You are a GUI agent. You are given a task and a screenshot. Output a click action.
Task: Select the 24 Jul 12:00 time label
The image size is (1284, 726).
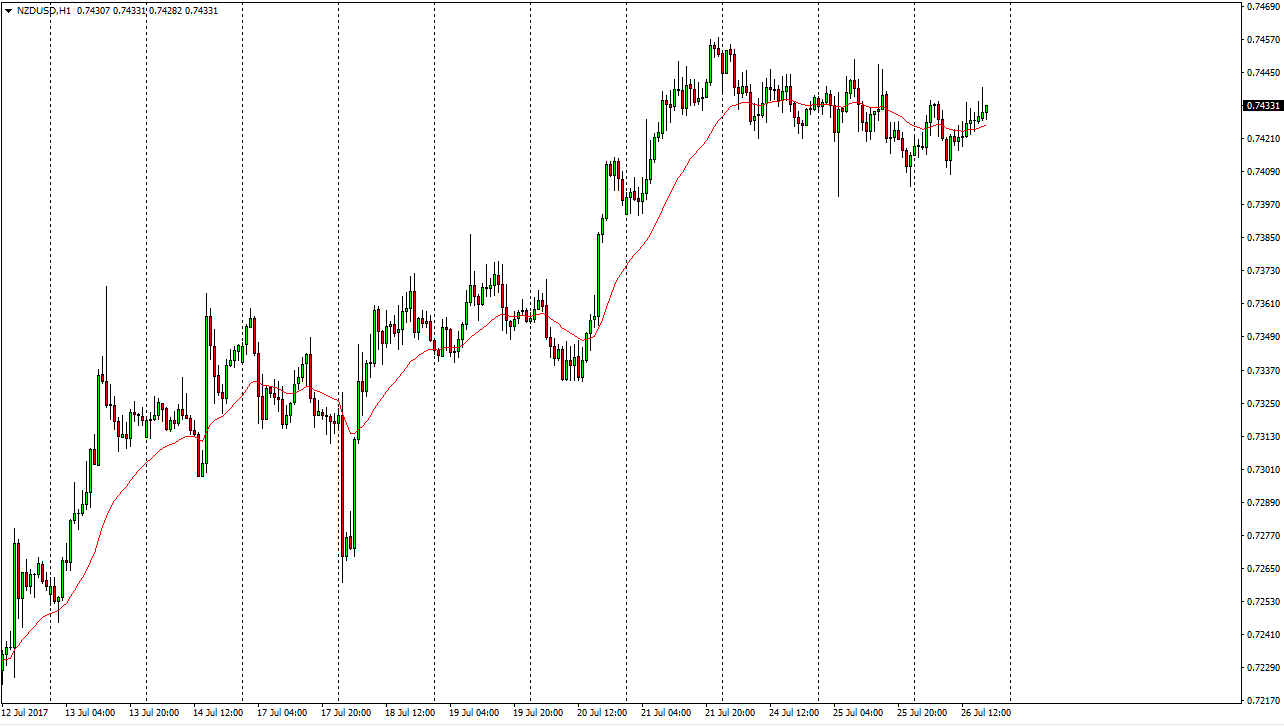(794, 713)
